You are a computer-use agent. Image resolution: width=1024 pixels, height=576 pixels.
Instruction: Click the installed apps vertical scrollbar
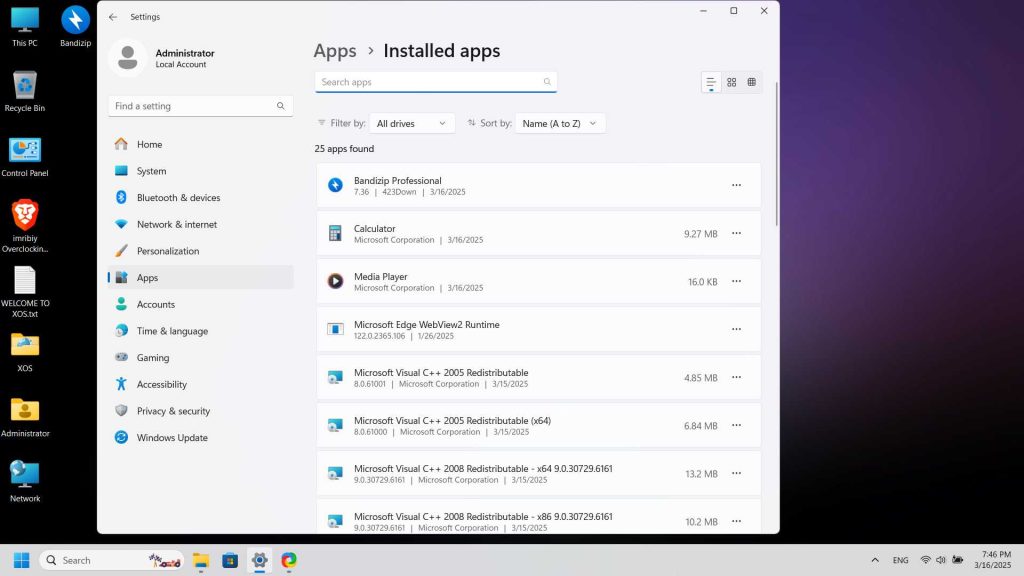(776, 154)
